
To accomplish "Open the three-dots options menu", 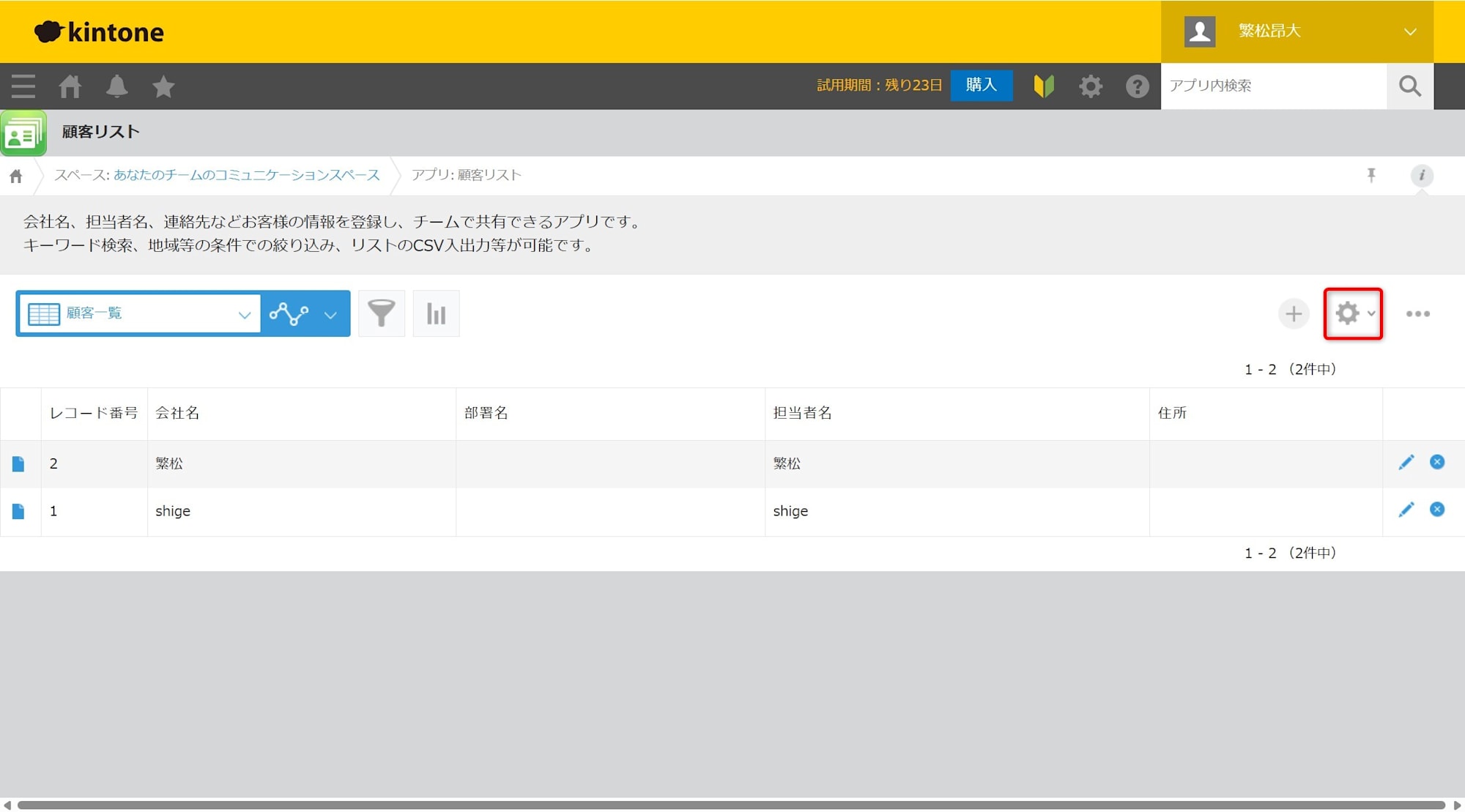I will point(1418,313).
